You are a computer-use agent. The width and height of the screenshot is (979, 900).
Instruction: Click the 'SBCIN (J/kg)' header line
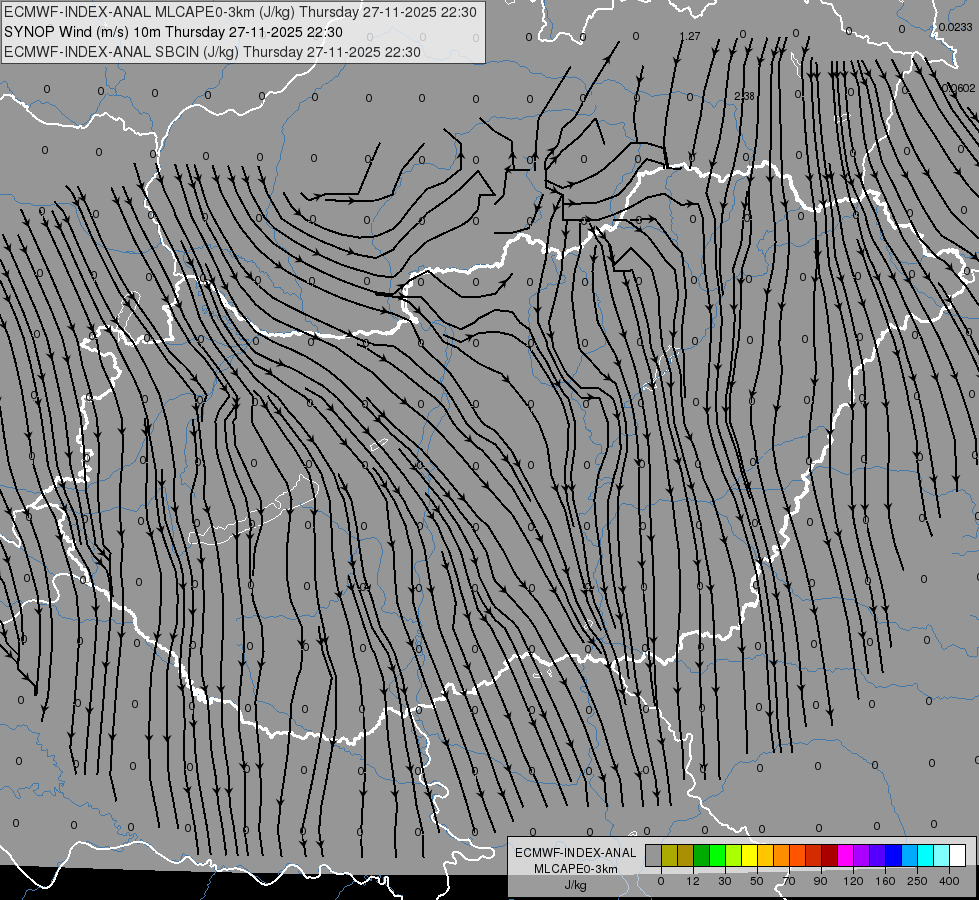(212, 52)
